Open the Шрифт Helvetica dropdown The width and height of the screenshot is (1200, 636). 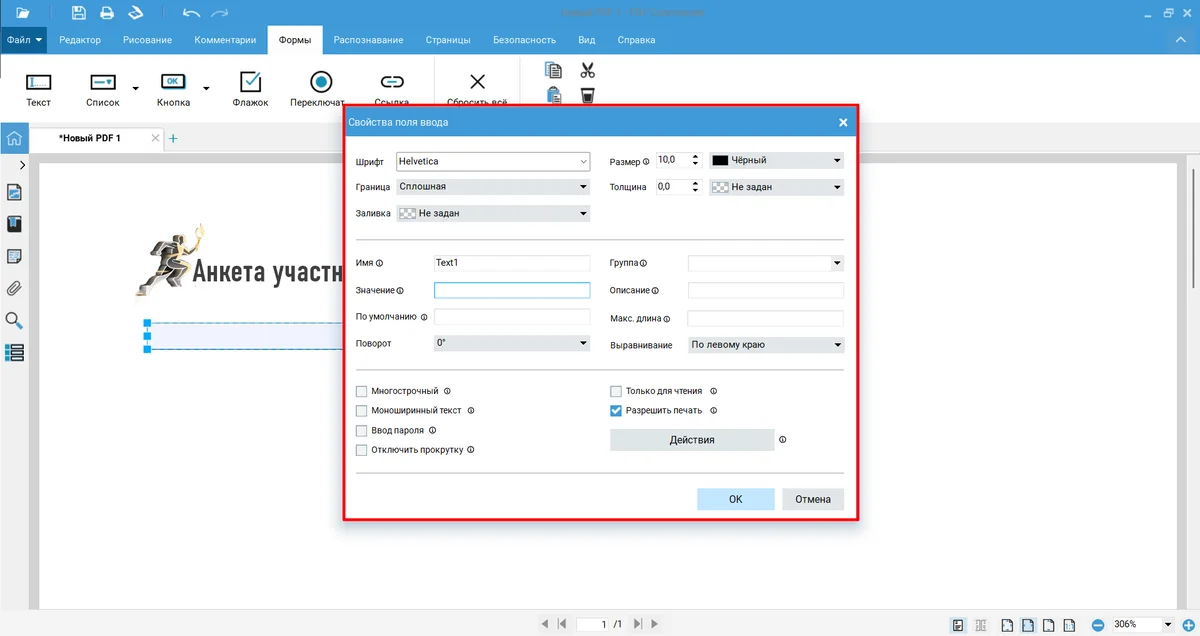492,161
